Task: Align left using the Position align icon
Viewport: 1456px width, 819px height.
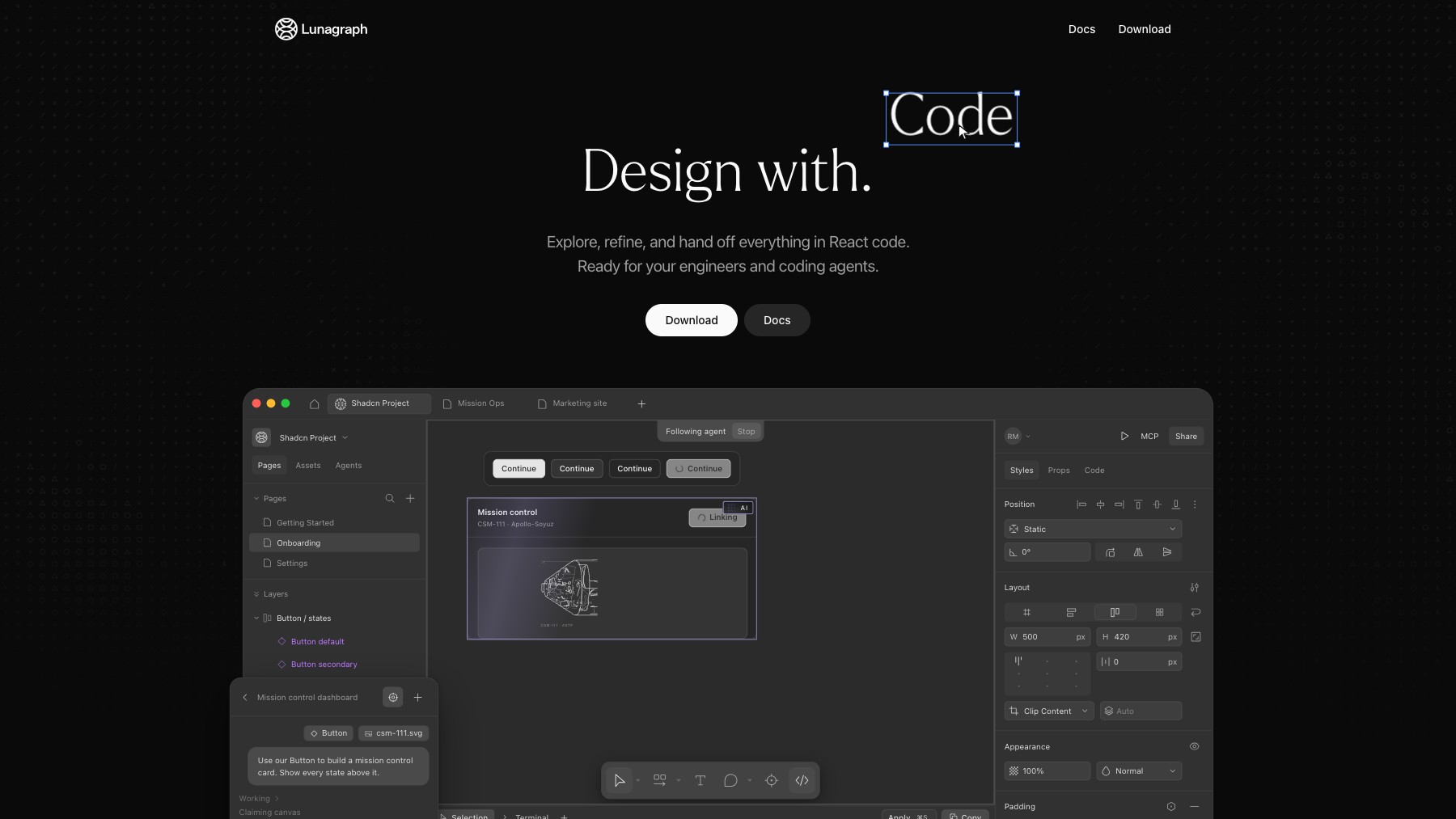Action: (x=1081, y=504)
